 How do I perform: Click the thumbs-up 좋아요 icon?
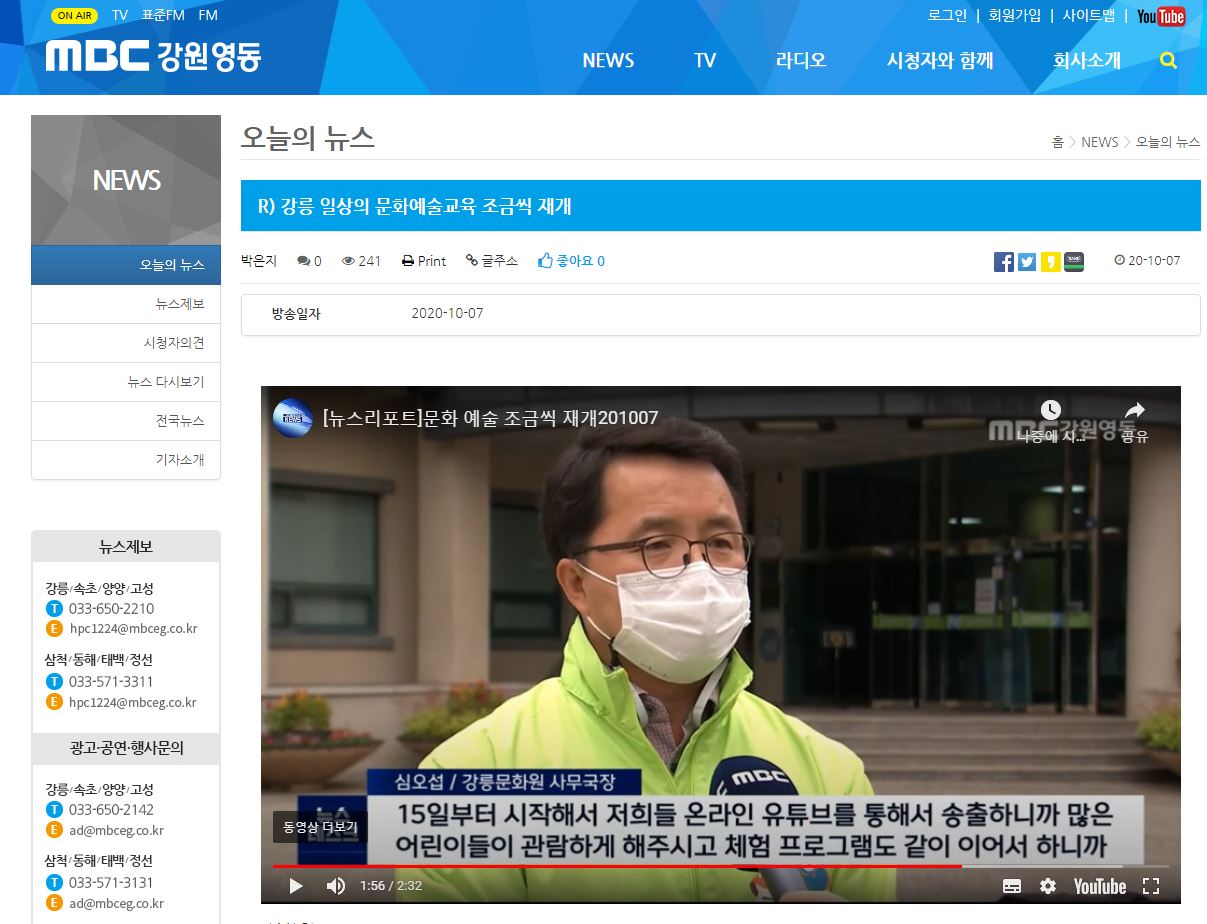pos(545,261)
